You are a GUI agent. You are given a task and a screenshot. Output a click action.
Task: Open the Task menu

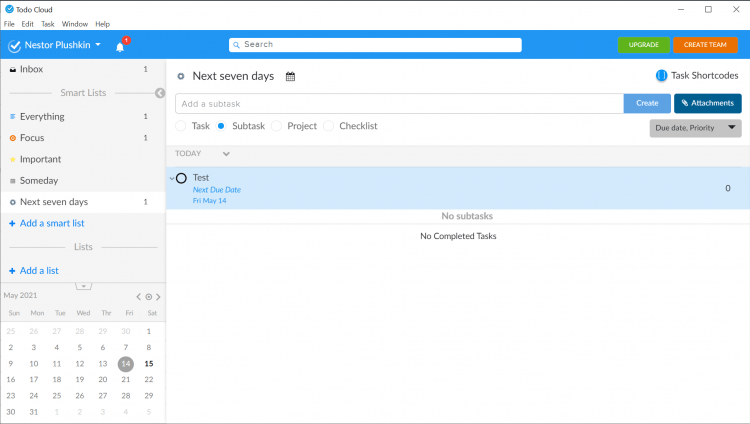point(47,23)
